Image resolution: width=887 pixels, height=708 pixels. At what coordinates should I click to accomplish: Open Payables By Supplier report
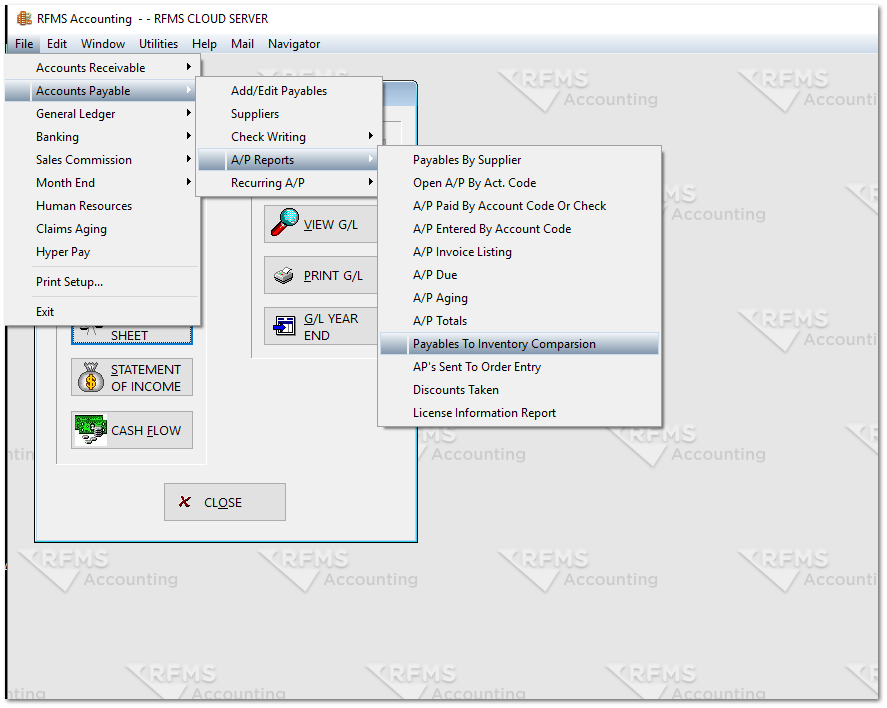[519, 160]
